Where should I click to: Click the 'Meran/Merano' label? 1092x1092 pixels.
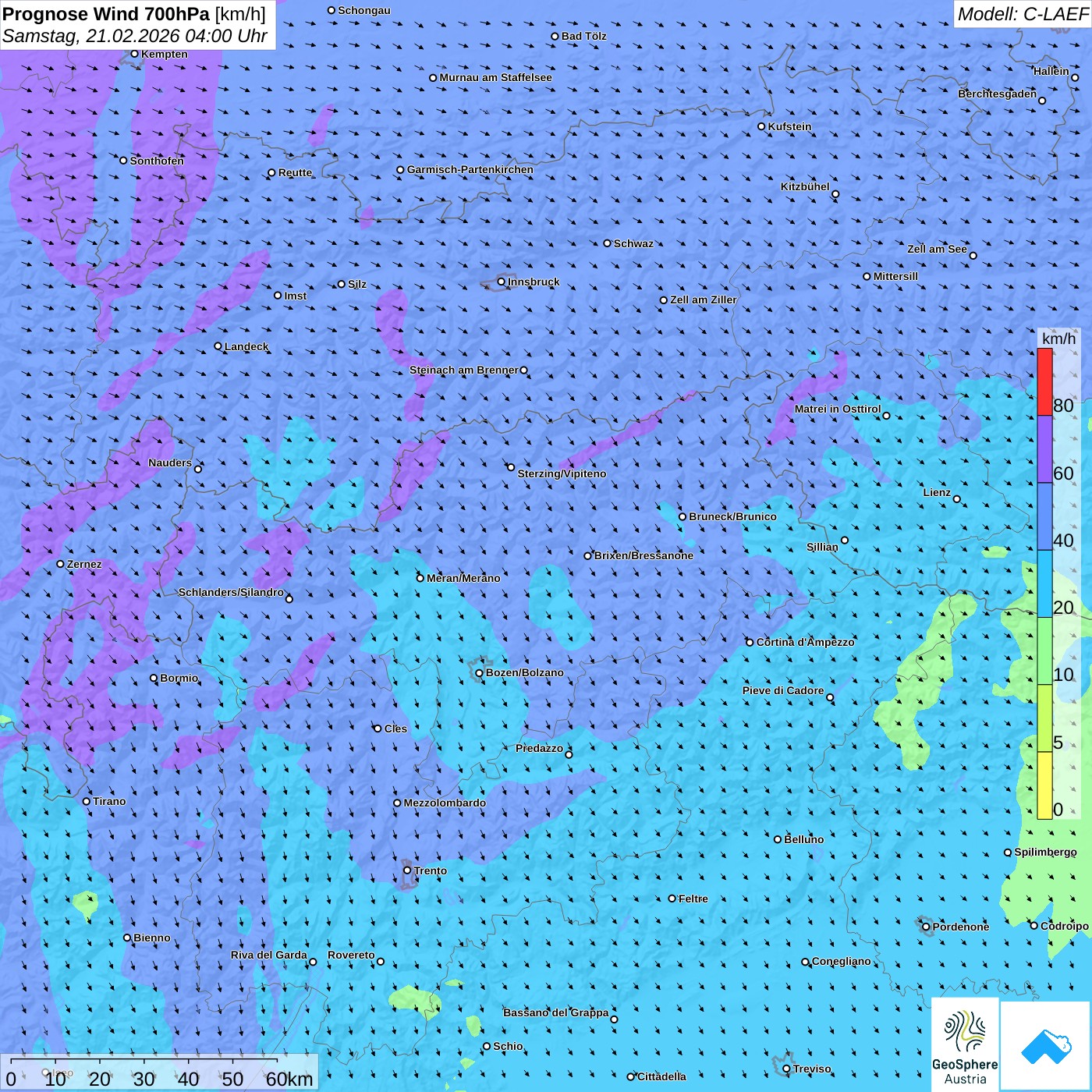pos(464,578)
